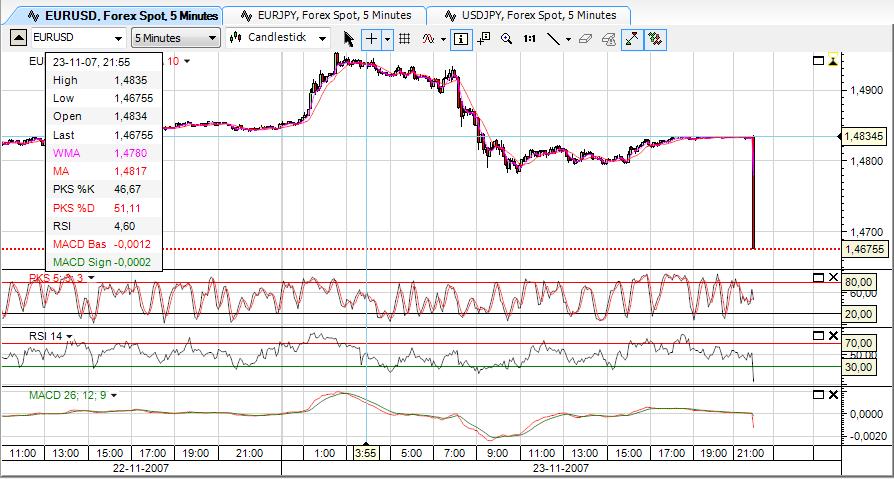This screenshot has width=894, height=479.
Task: Open the add indicator tool
Action: point(429,38)
